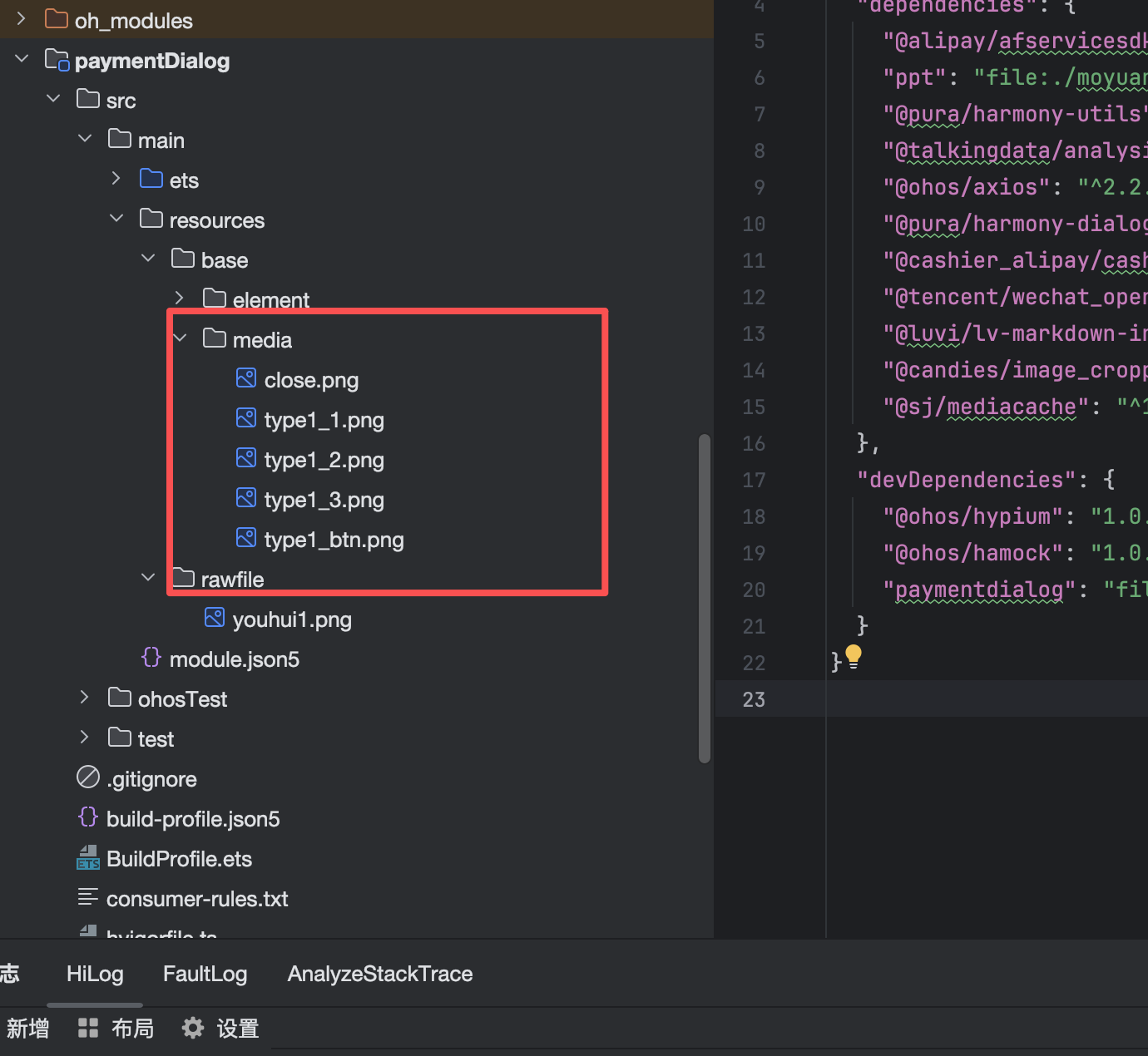Viewport: 1148px width, 1056px height.
Task: Click the ohosTest folder icon
Action: click(120, 698)
